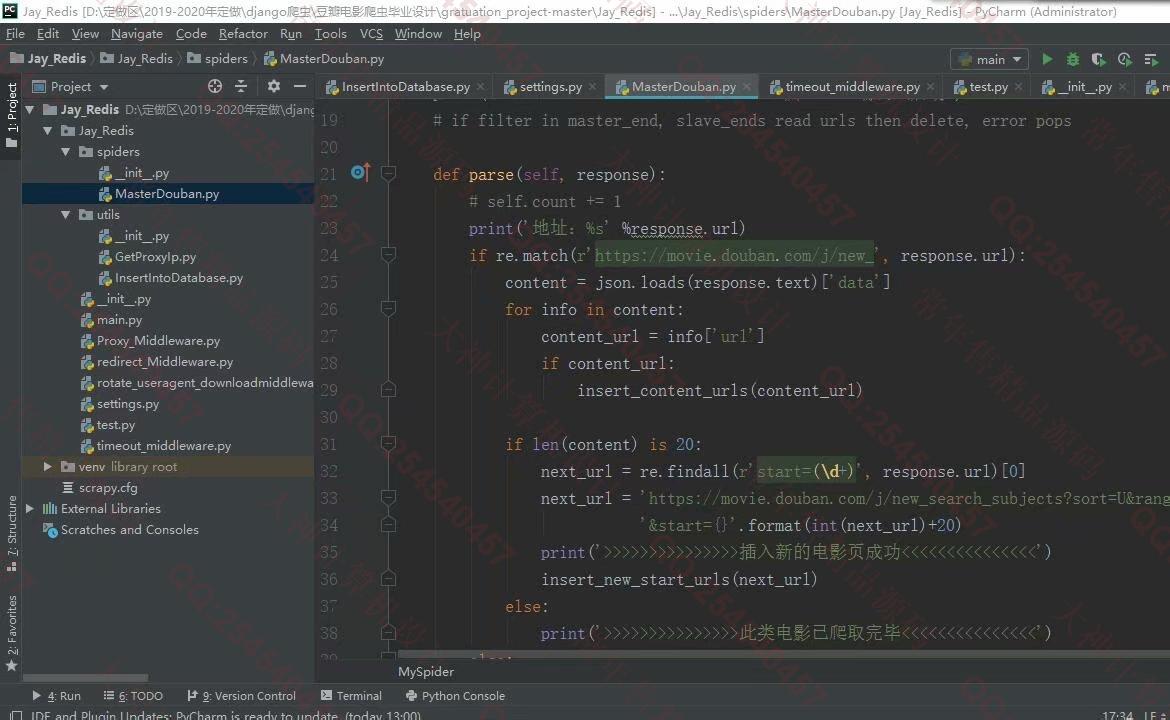Click the MasterDouban.py breadcrumb
The image size is (1170, 720).
[324, 58]
